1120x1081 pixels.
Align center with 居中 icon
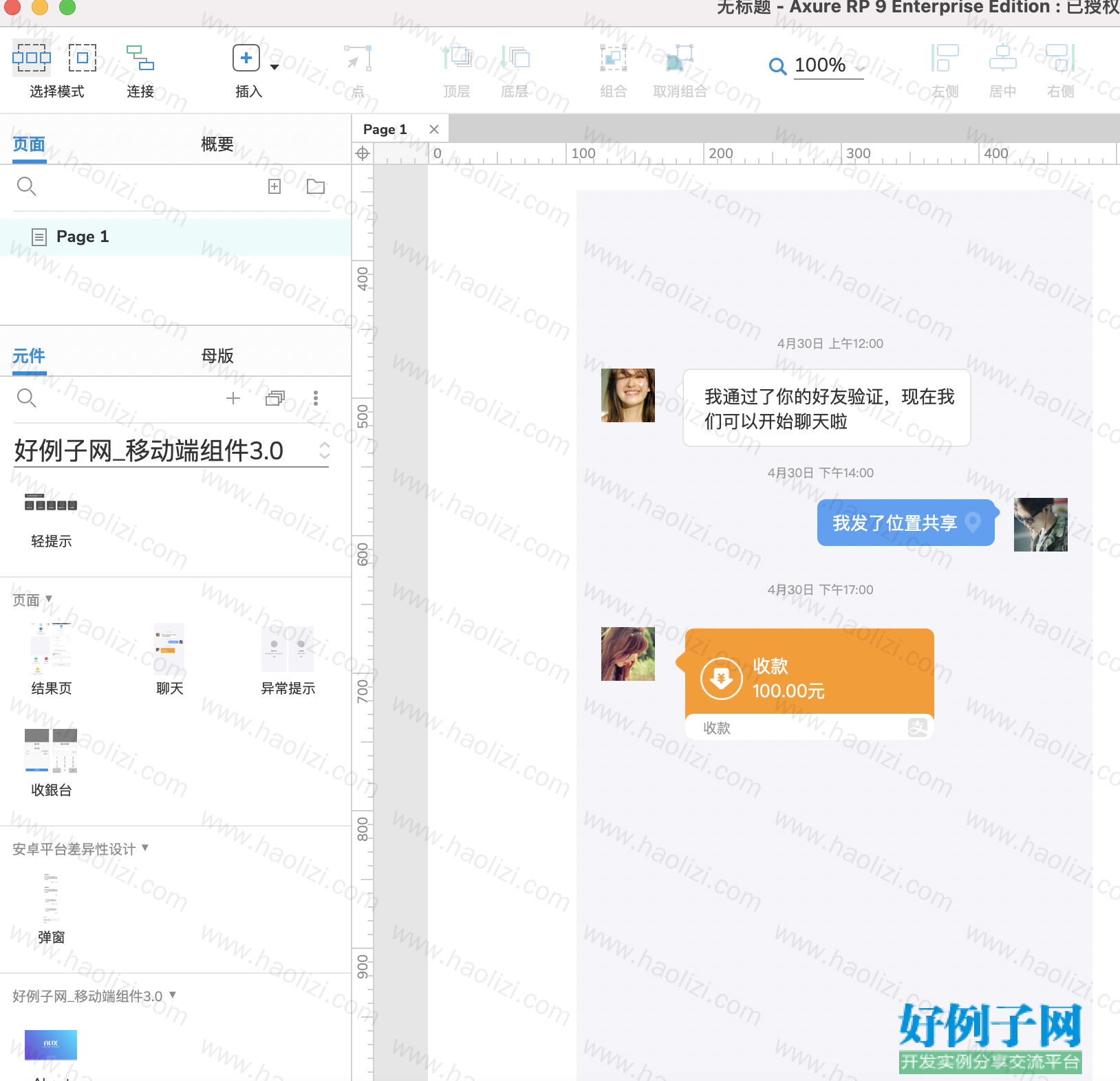click(1003, 58)
